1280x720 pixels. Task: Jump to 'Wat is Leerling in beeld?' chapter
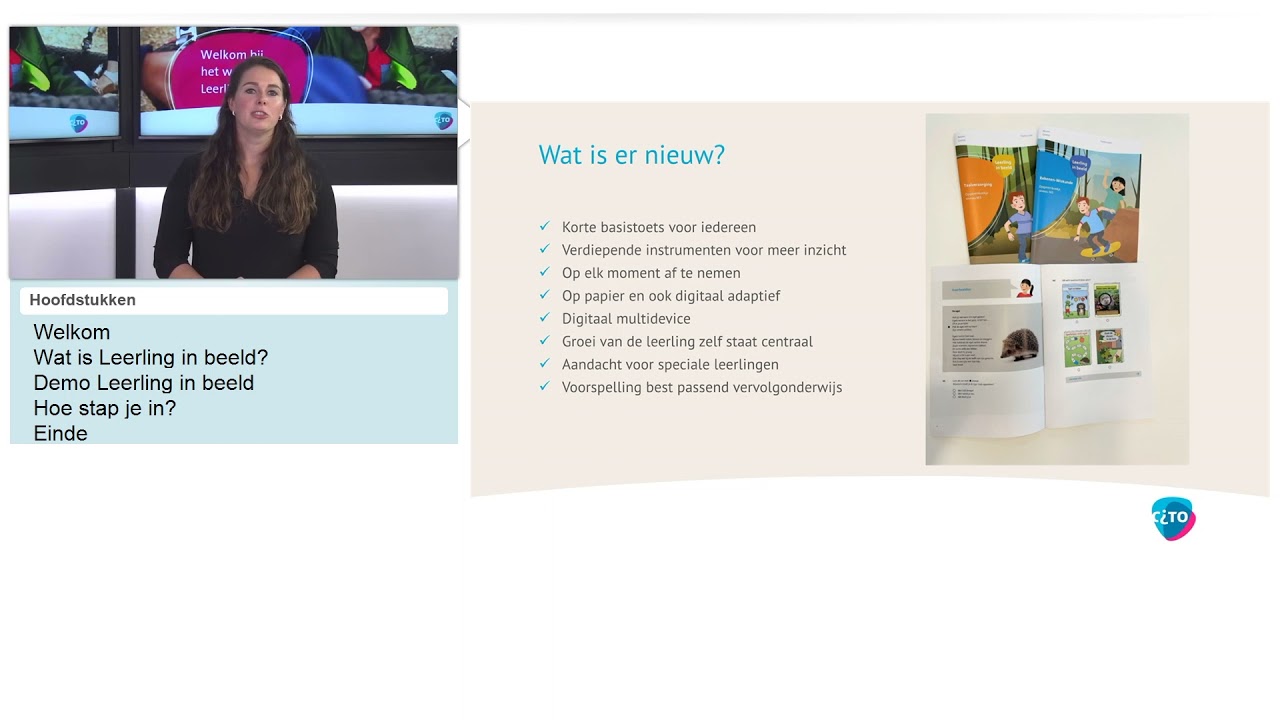click(151, 357)
